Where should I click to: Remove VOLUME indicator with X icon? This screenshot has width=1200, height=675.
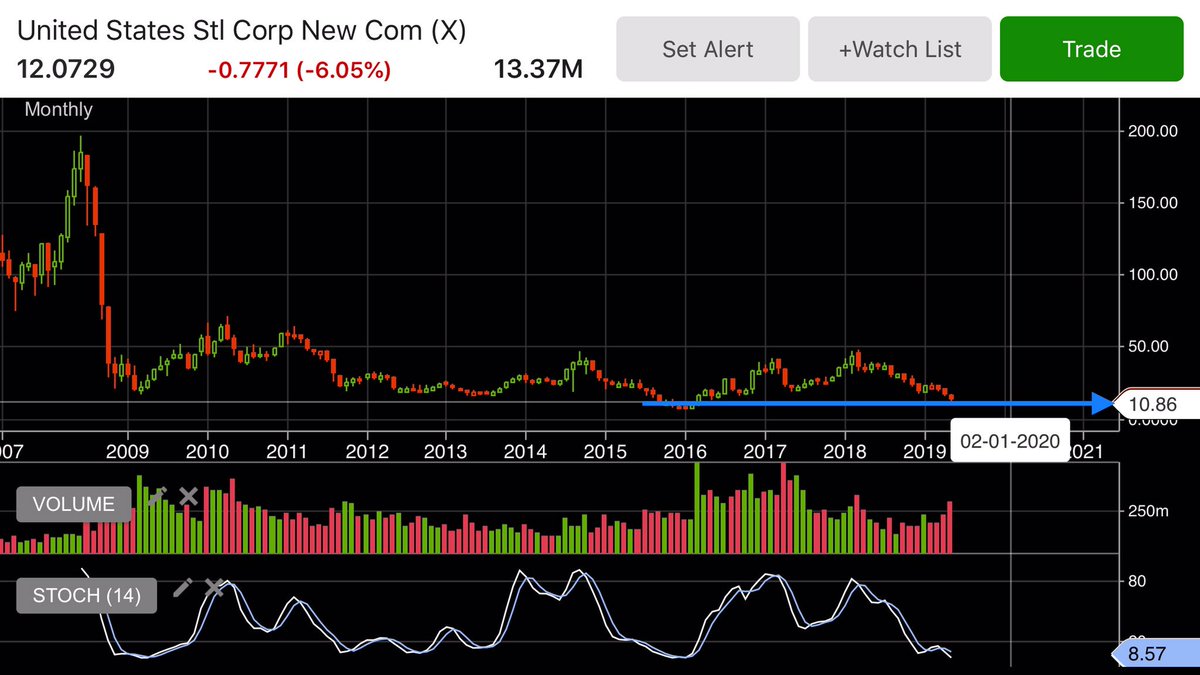pos(188,495)
